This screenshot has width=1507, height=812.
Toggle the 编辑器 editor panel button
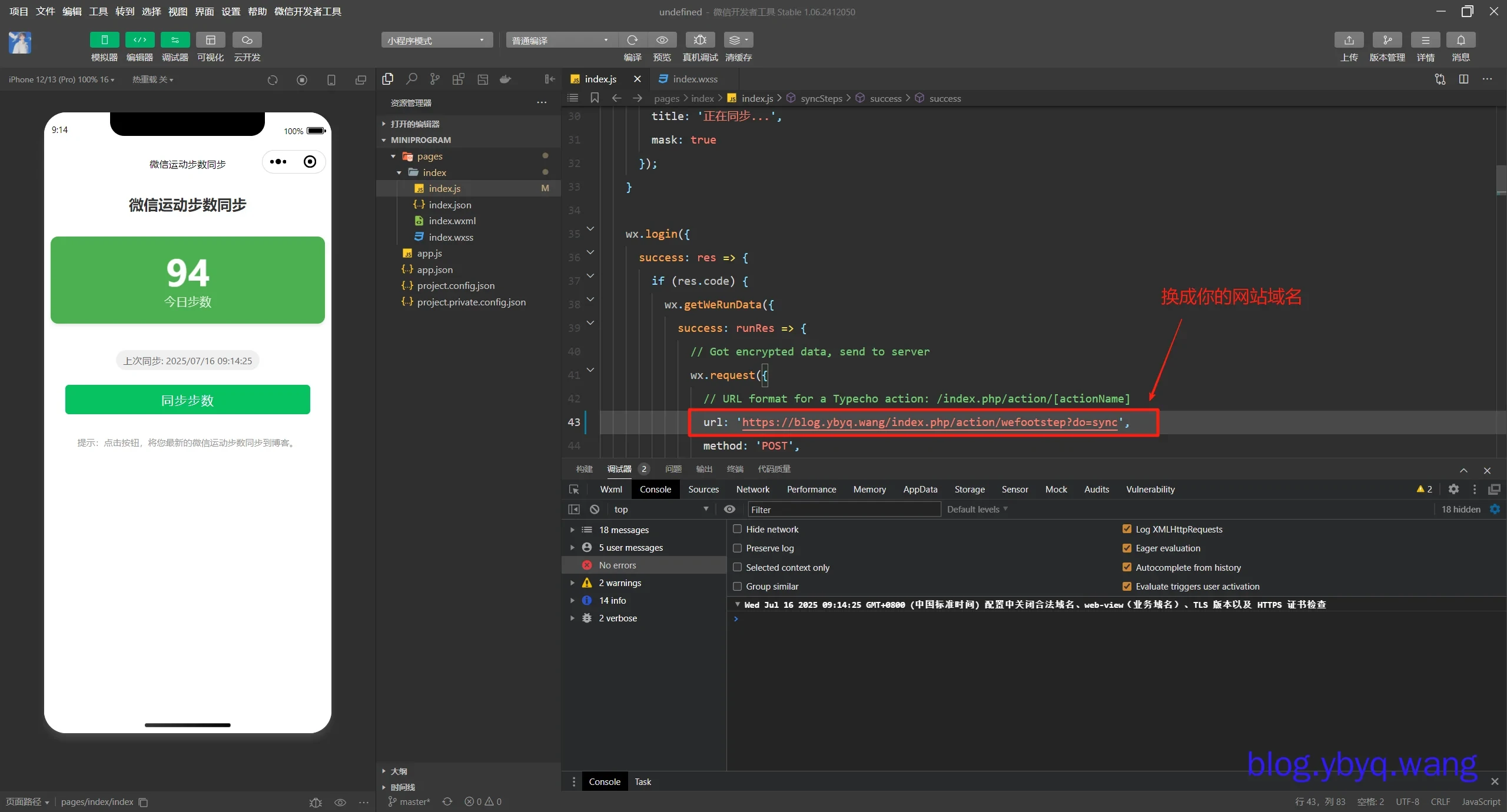pos(140,40)
